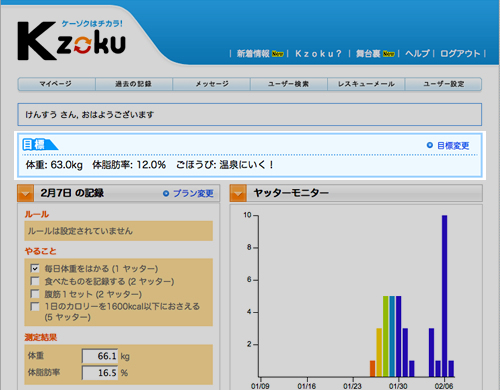This screenshot has height=390, width=500.
Task: Click the tallest blue bar in chart
Action: (444, 296)
